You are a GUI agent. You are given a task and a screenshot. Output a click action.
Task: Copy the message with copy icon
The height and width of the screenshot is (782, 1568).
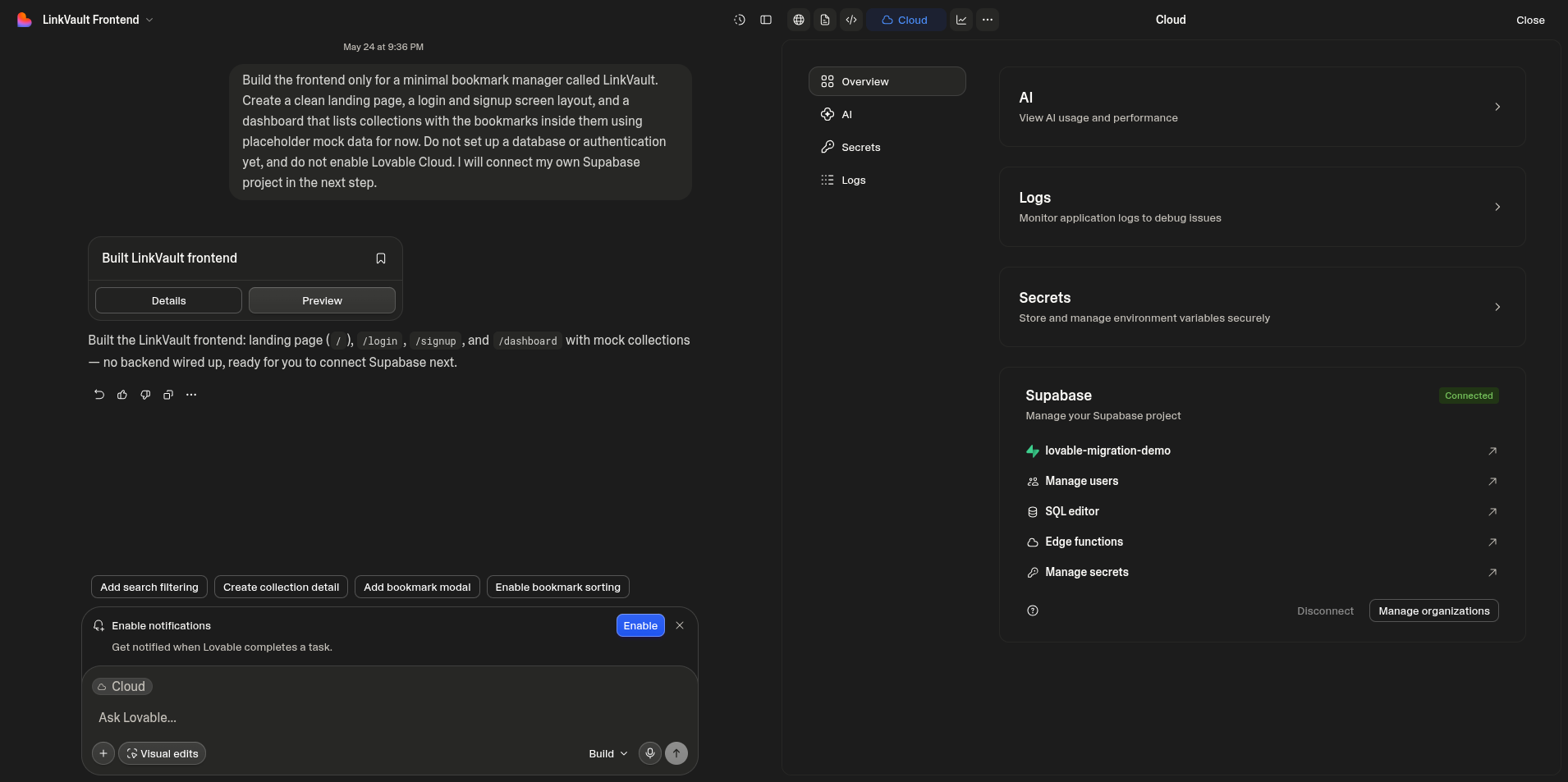click(168, 395)
